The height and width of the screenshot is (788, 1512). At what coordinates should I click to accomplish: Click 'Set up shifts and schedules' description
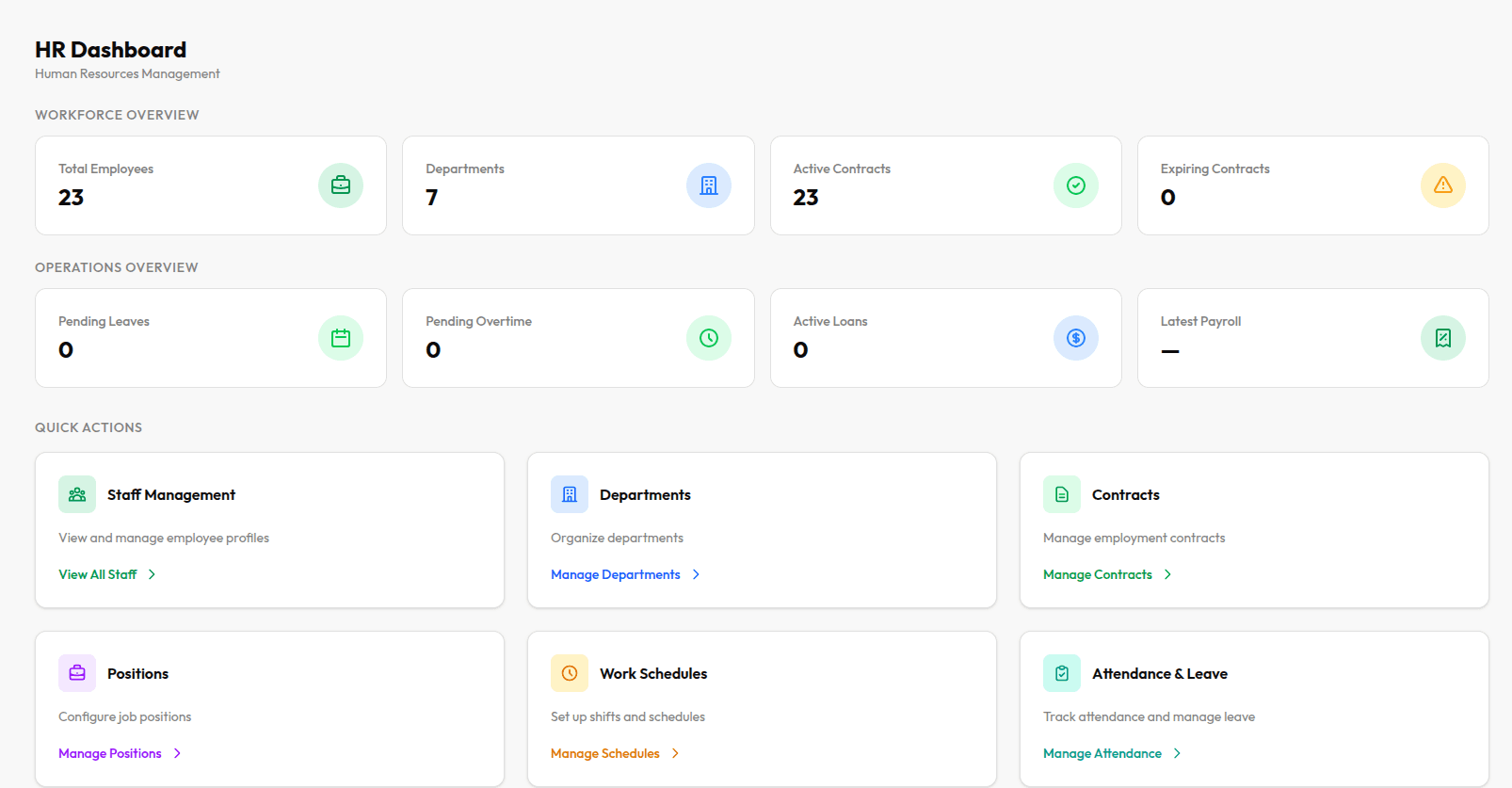628,716
